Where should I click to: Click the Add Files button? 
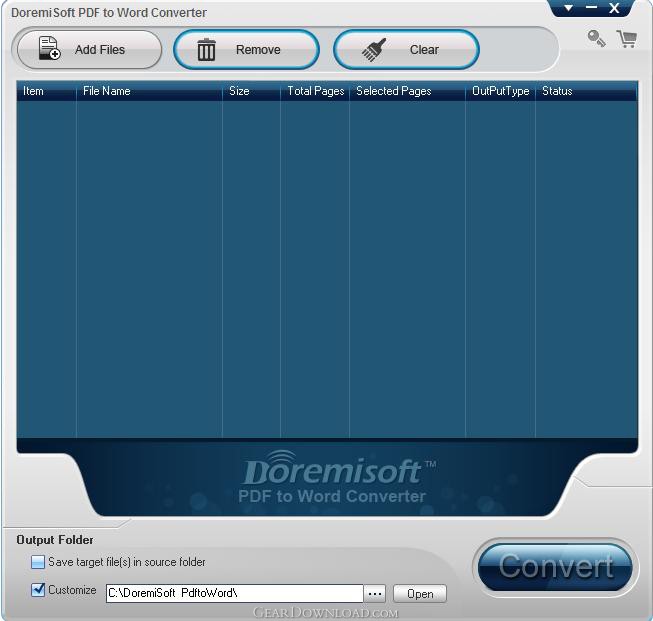click(x=89, y=50)
